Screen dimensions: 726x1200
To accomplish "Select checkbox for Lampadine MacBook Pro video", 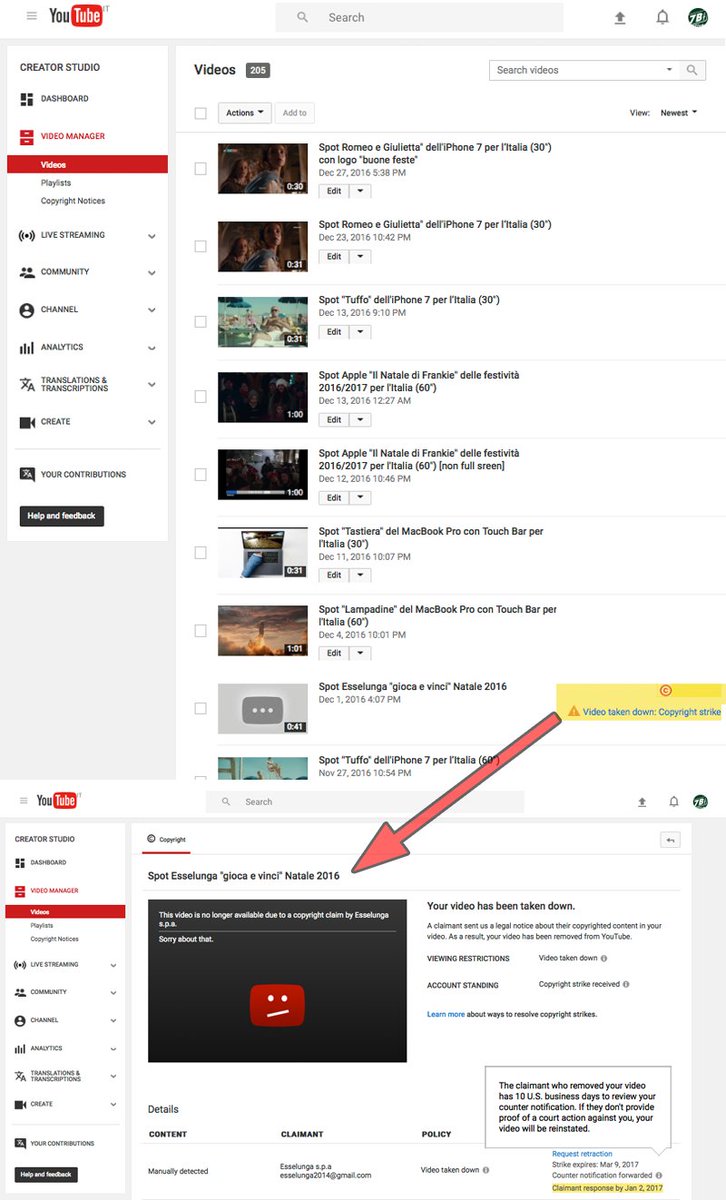I will tap(200, 631).
